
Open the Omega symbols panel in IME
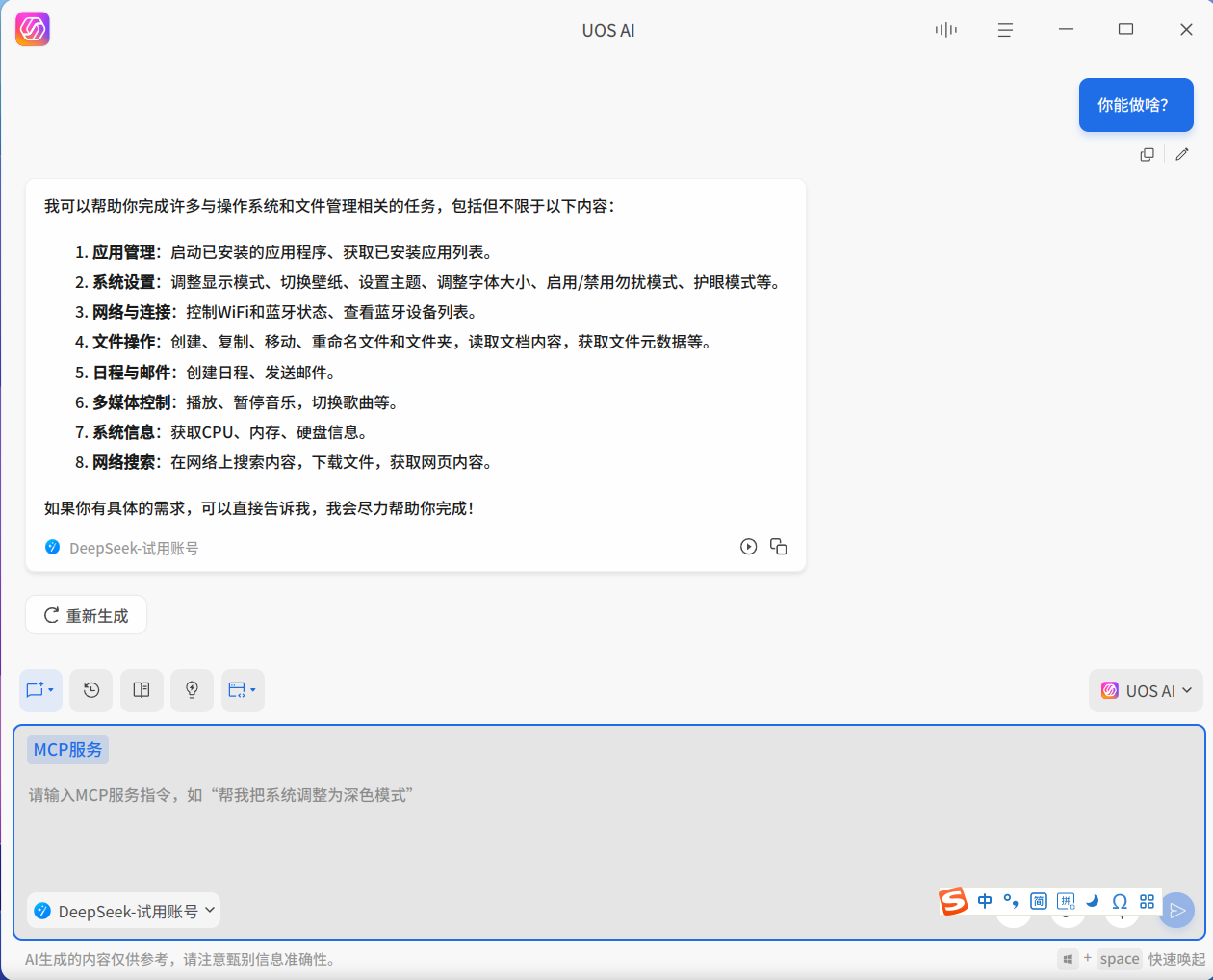click(x=1120, y=902)
